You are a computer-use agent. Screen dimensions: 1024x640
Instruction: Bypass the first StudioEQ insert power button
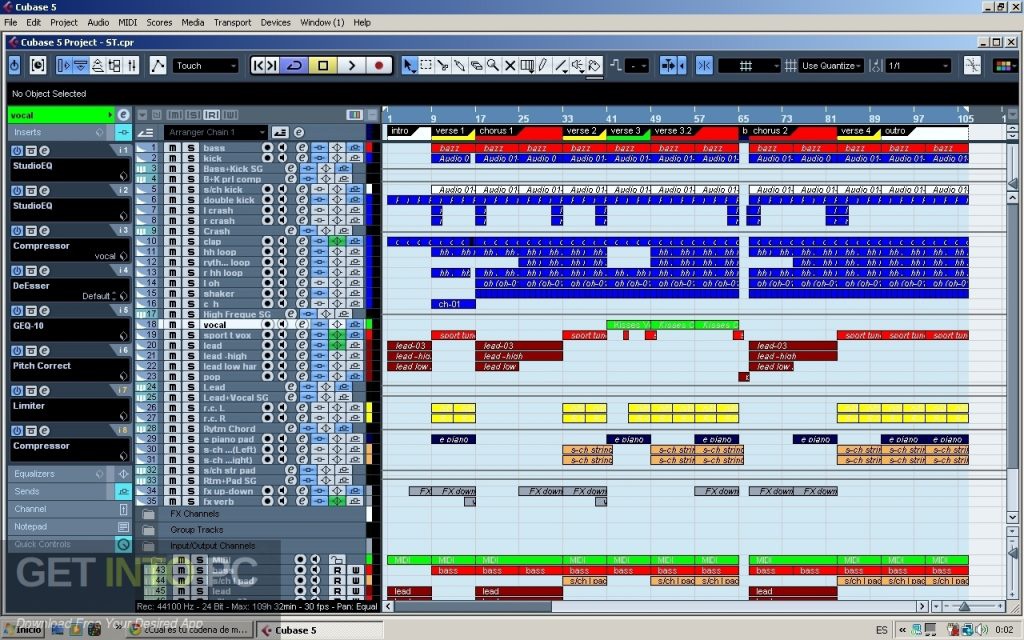click(x=17, y=150)
